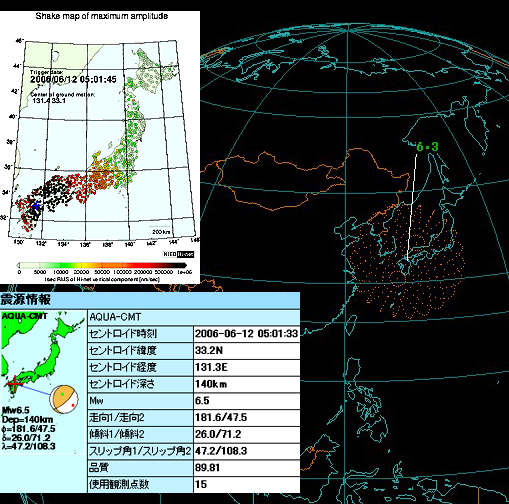This screenshot has width=509, height=504.
Task: Click the スリップ角1/スリップ角2 label cell
Action: point(140,451)
